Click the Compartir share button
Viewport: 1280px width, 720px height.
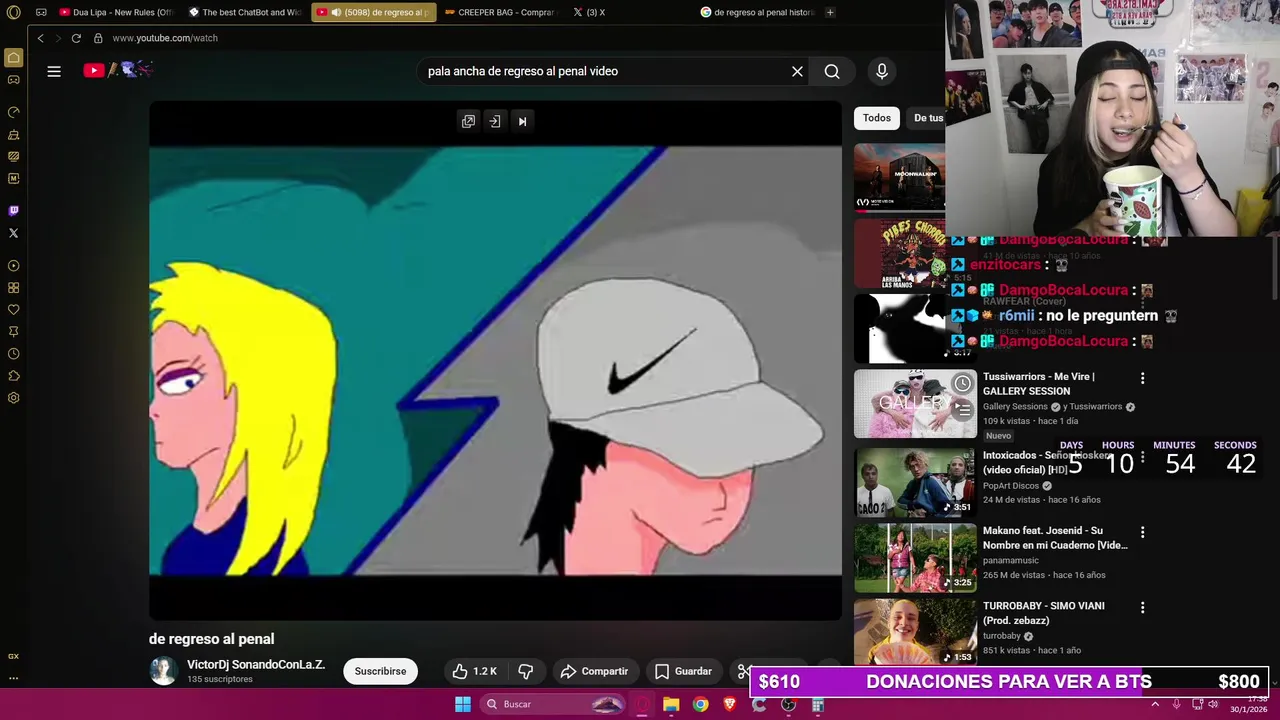[595, 671]
